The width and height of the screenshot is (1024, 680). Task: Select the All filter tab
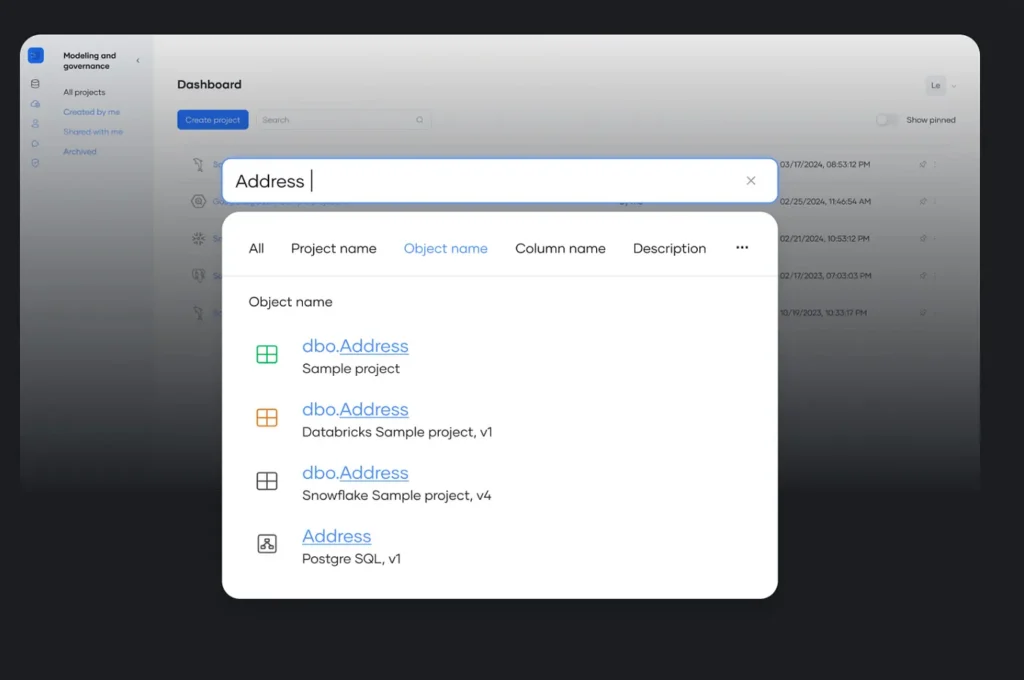pos(256,249)
